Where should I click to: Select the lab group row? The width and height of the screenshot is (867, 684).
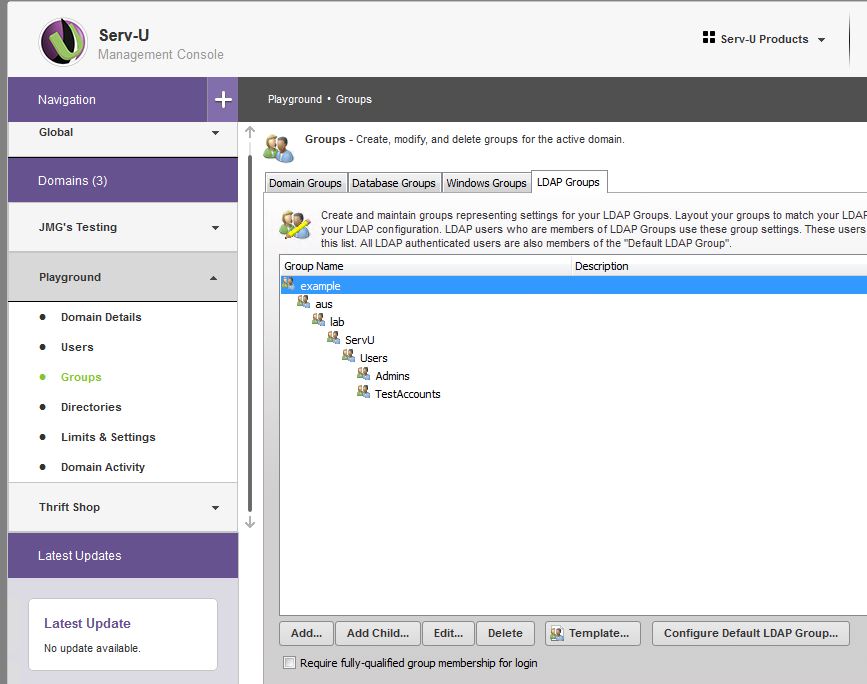tap(574, 321)
